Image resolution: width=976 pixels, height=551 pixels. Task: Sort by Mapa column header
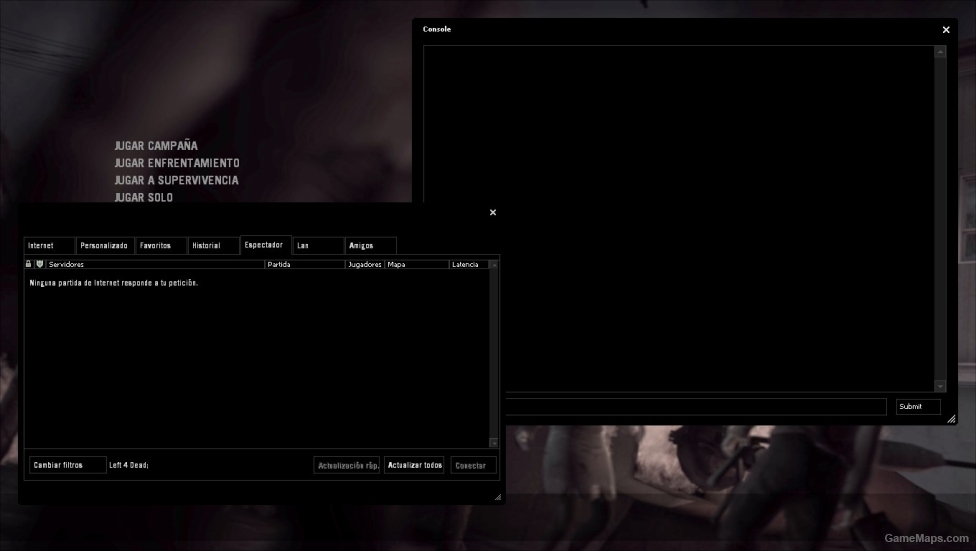click(x=417, y=265)
